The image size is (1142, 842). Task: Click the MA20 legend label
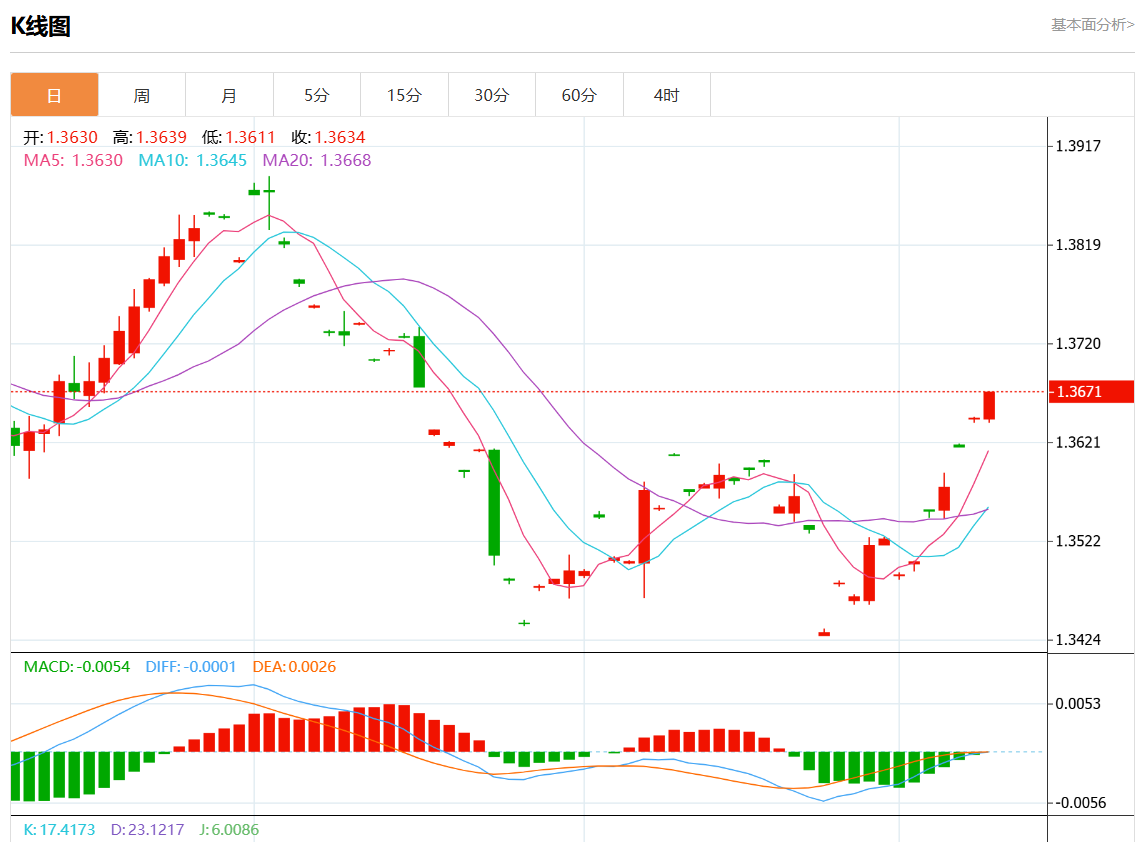[316, 160]
